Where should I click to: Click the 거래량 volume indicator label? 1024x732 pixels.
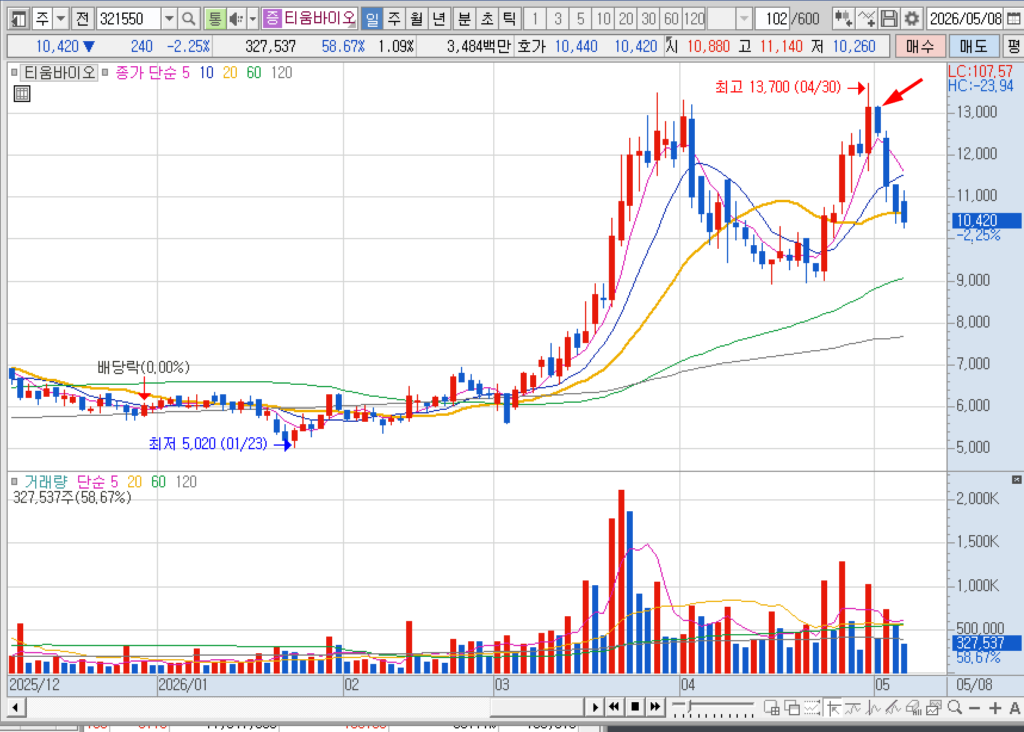(45, 482)
